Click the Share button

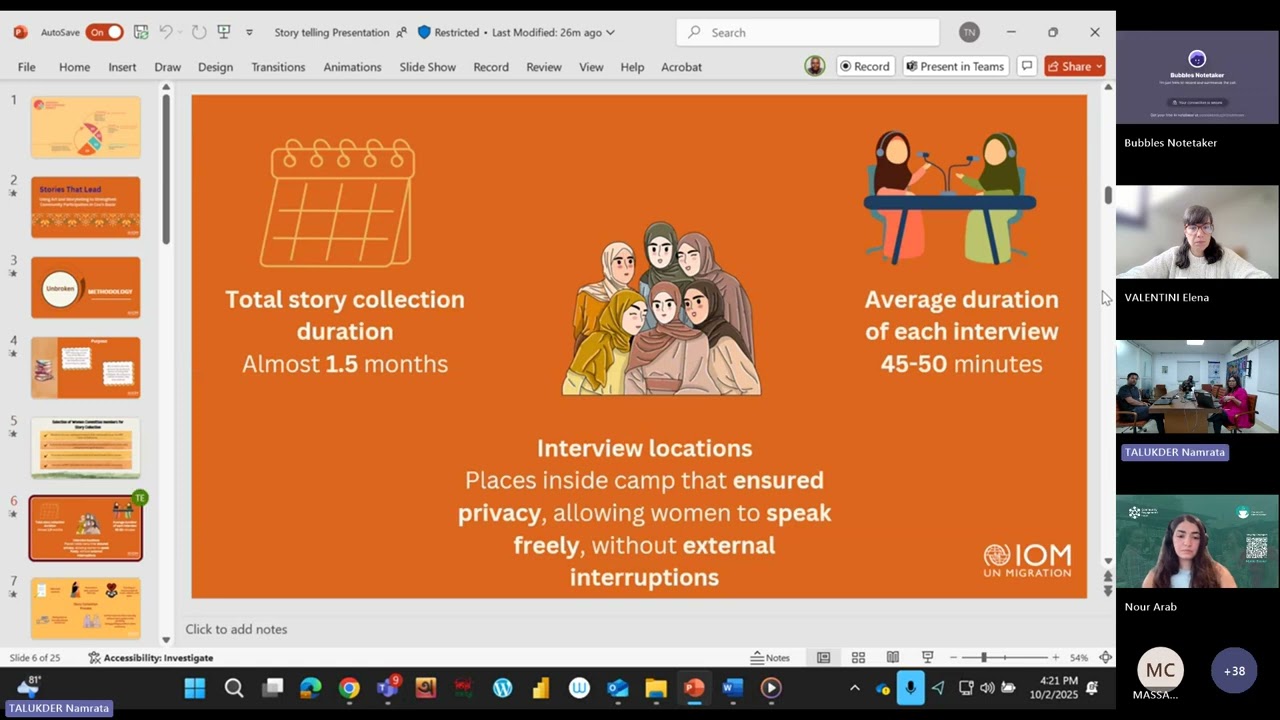(x=1075, y=66)
